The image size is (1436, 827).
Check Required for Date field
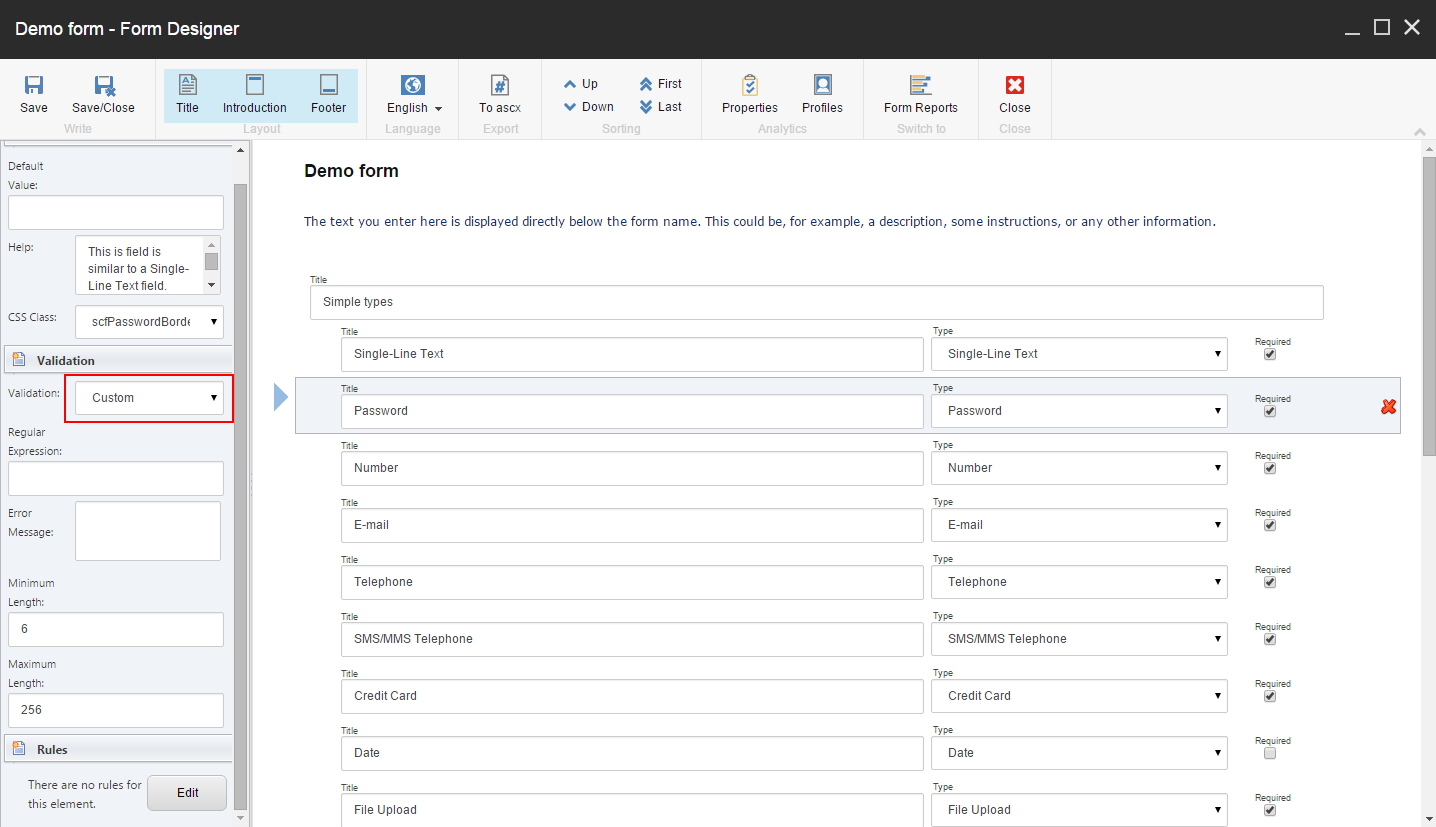click(1270, 753)
